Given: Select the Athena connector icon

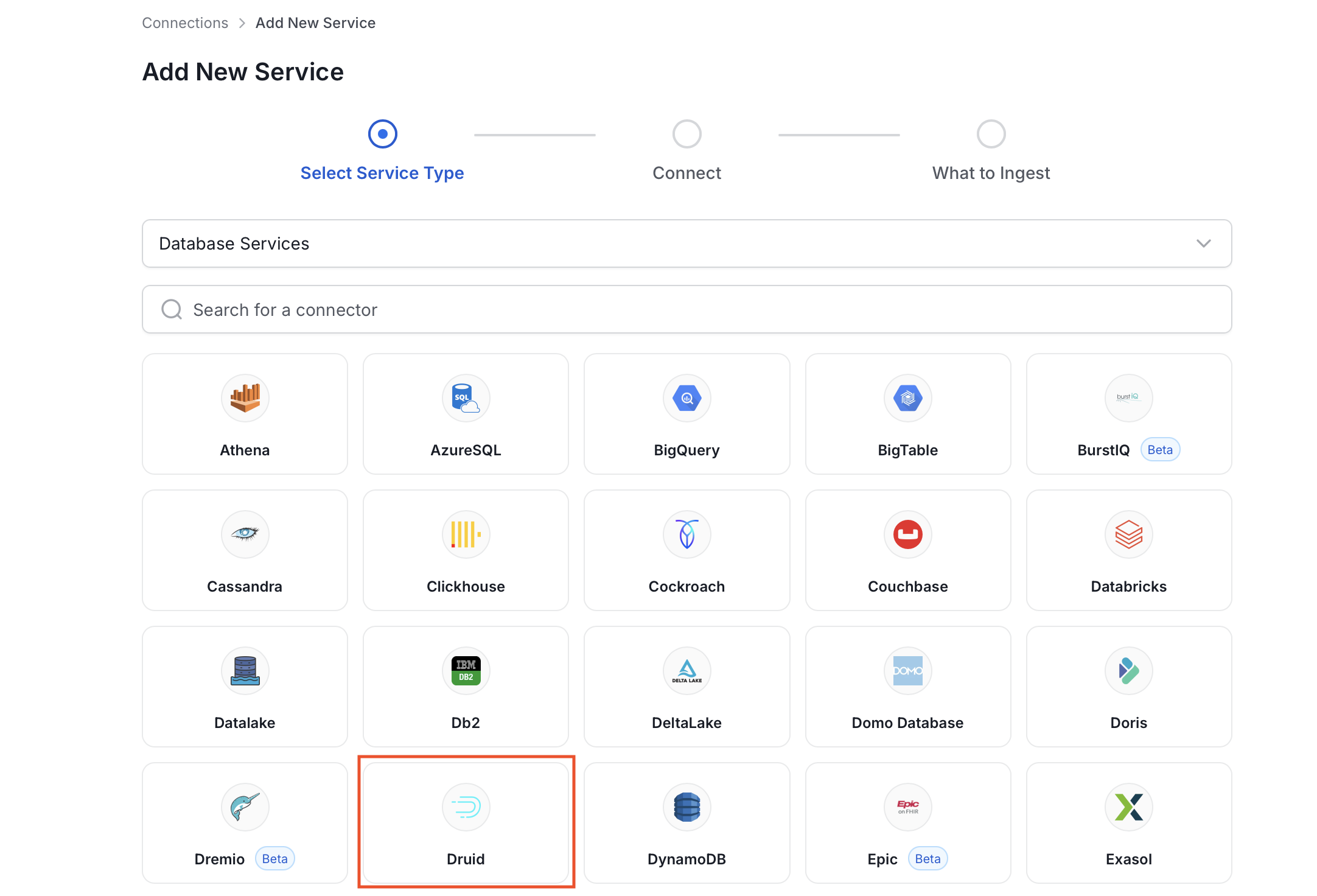Looking at the screenshot, I should [245, 398].
